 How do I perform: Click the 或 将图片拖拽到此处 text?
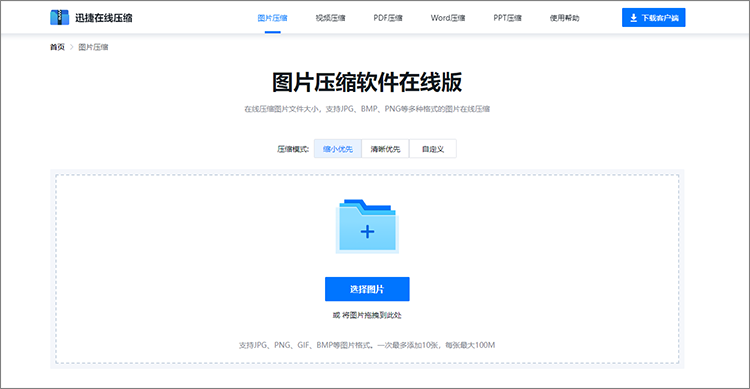[x=367, y=315]
